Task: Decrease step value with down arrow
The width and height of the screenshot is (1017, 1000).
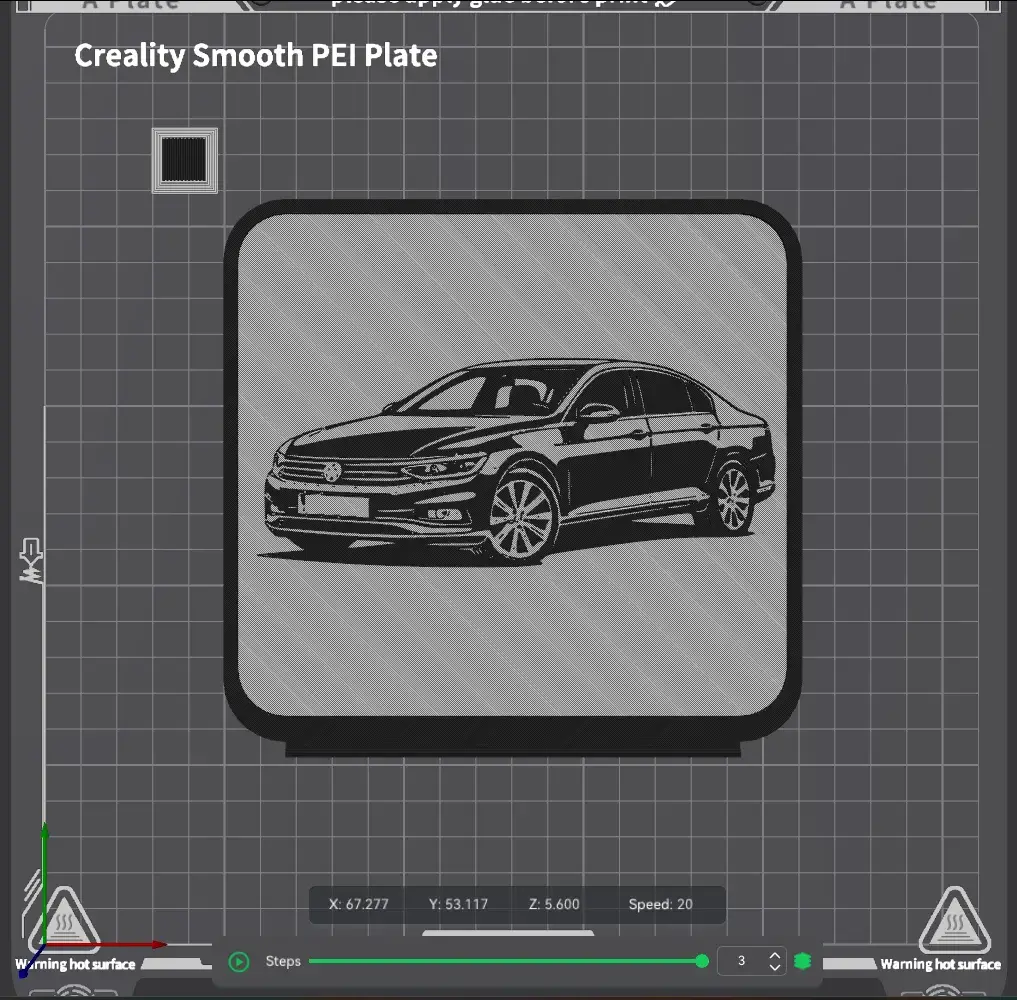Action: [774, 967]
